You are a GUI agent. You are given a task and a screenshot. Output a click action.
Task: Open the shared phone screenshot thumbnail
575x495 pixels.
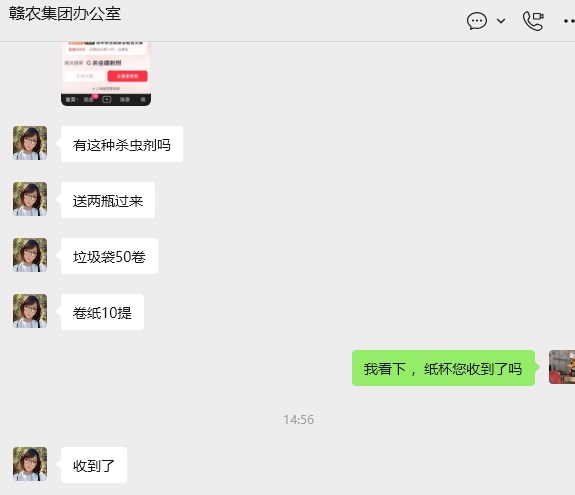(x=106, y=74)
